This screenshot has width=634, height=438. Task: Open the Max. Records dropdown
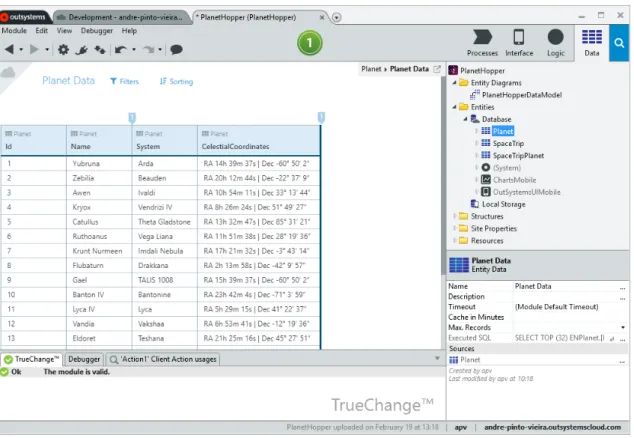[x=623, y=327]
